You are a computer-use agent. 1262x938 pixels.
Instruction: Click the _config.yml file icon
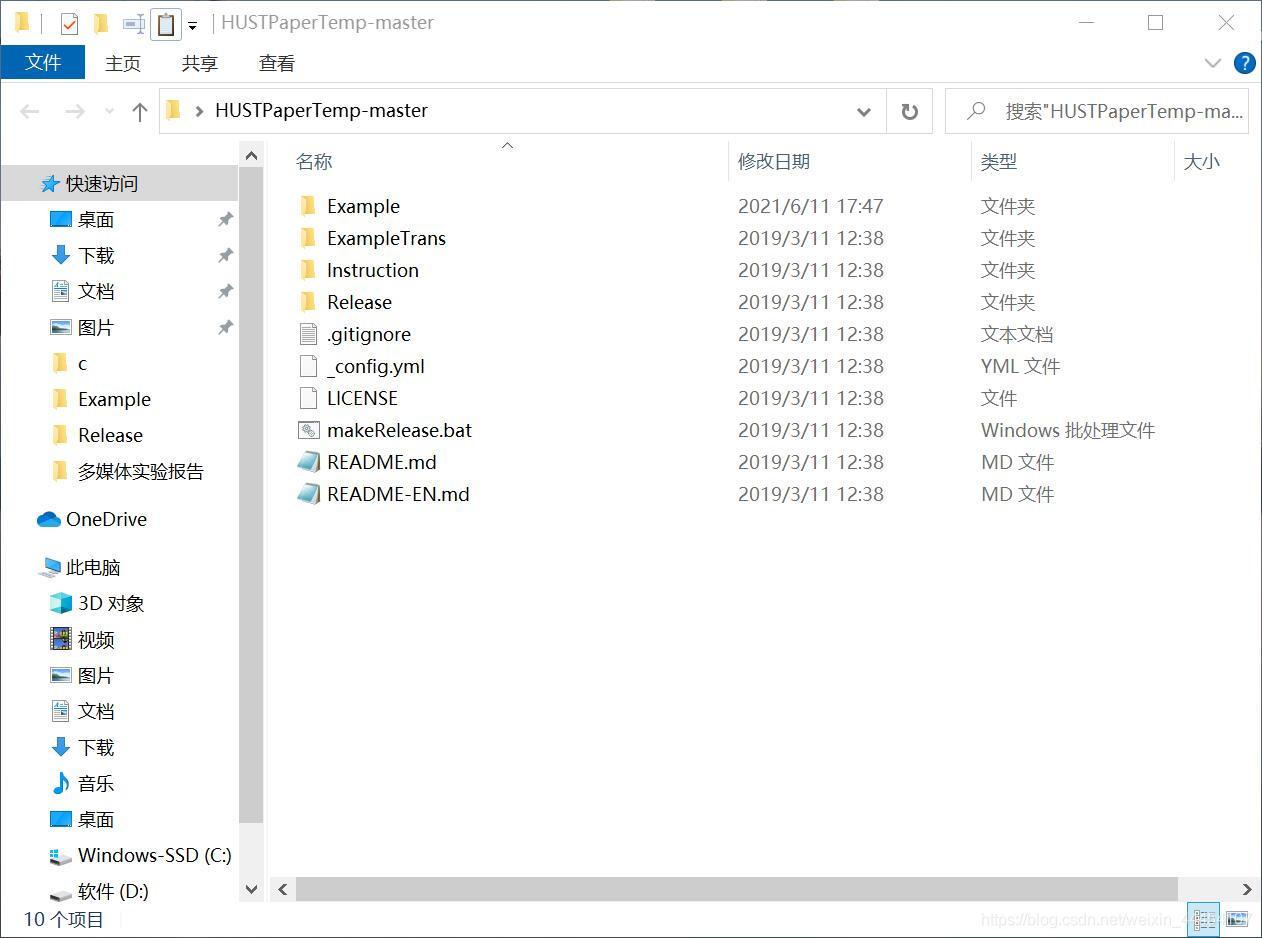point(308,366)
